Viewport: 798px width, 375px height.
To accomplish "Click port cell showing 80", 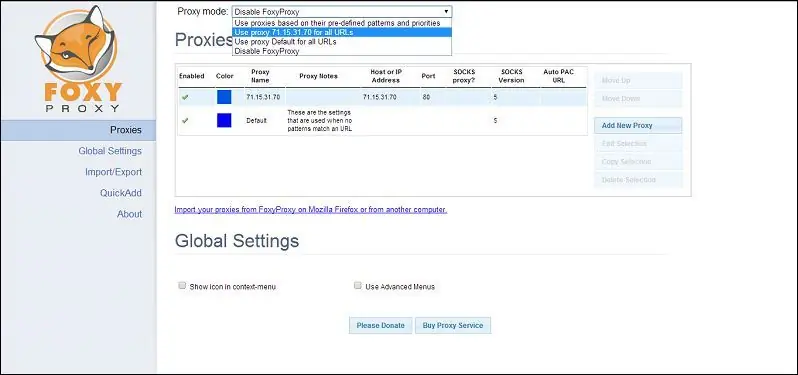I will (426, 97).
